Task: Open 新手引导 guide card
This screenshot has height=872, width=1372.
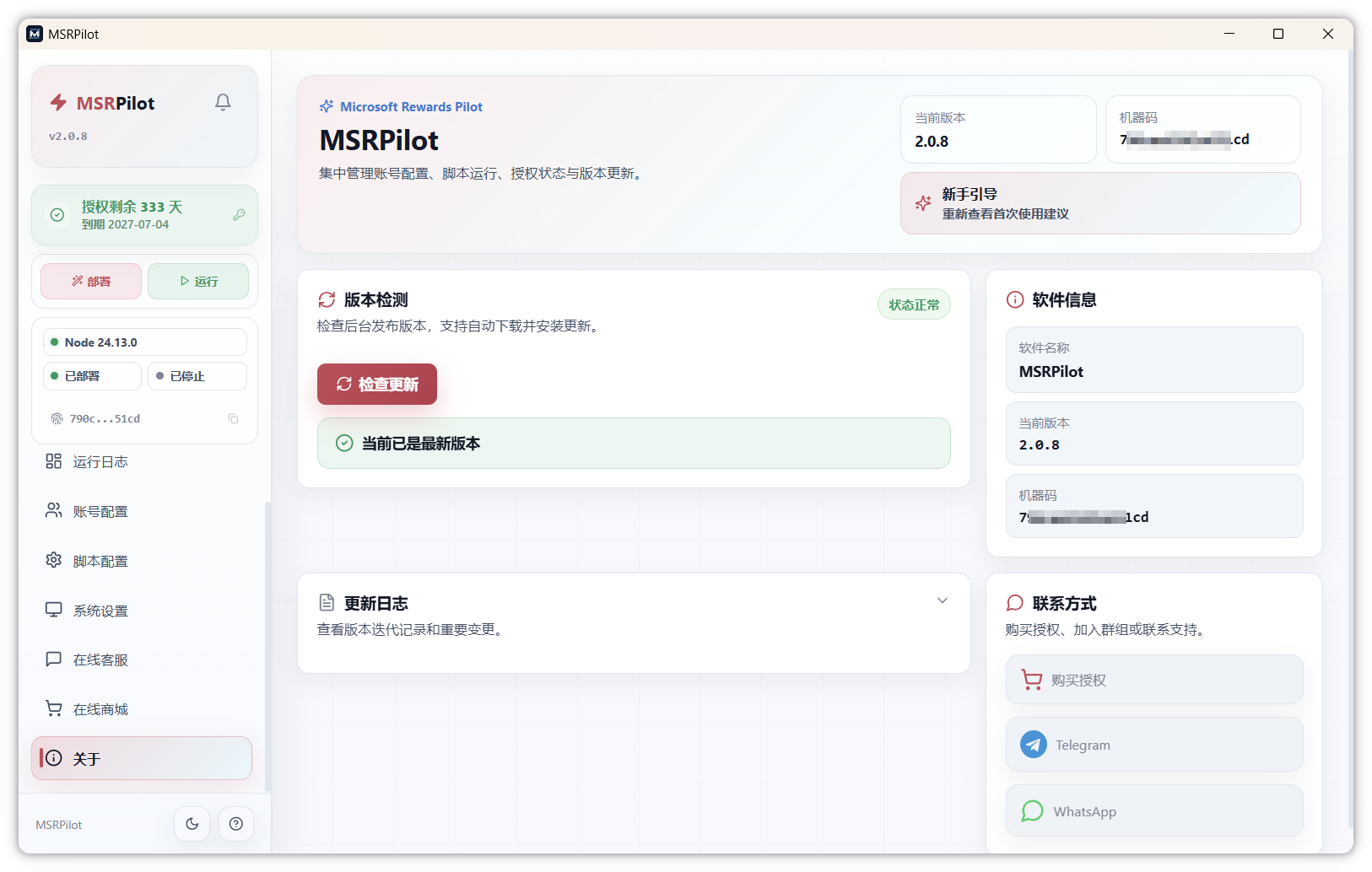Action: pos(1100,203)
